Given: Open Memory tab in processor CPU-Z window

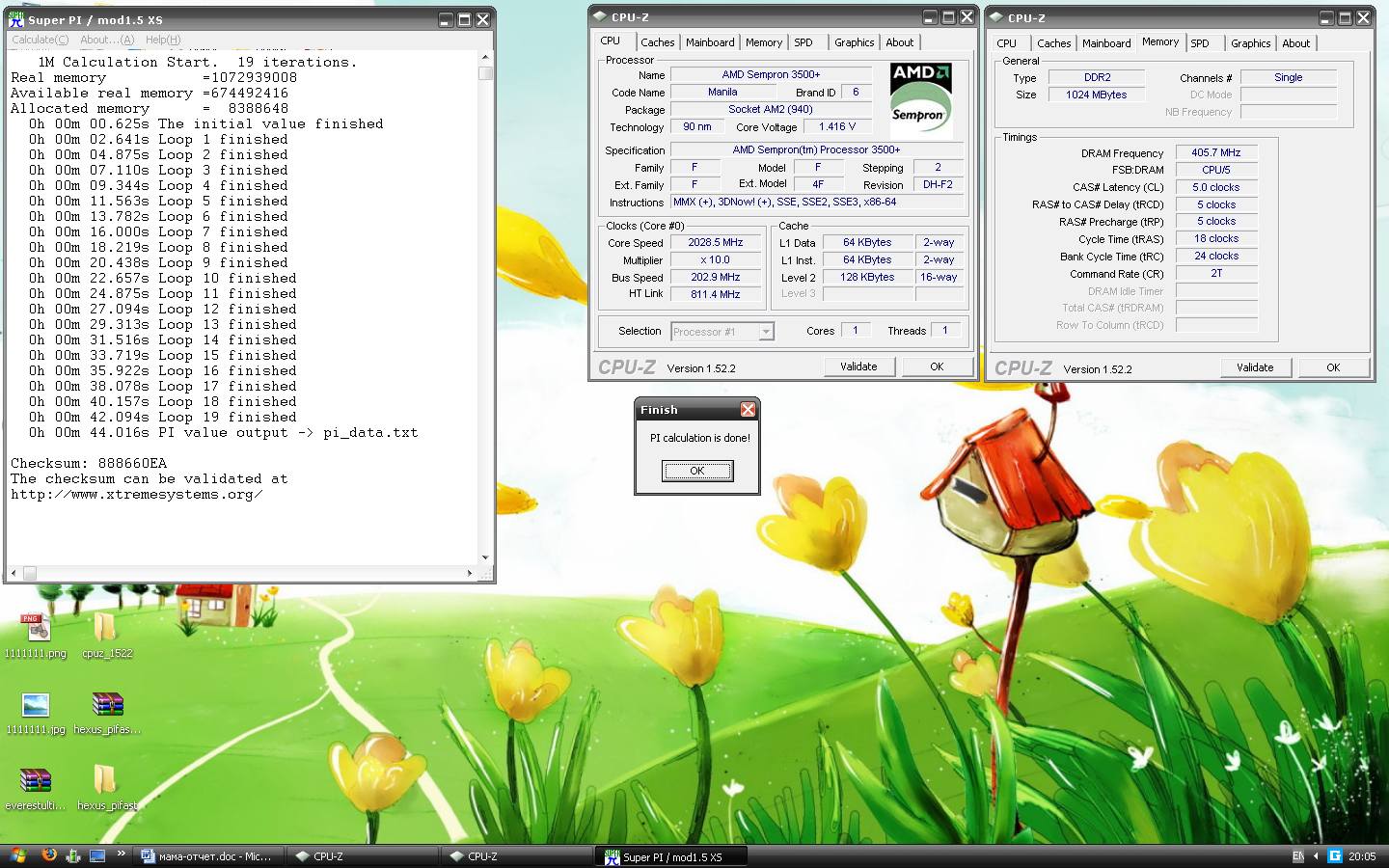Looking at the screenshot, I should (x=764, y=42).
